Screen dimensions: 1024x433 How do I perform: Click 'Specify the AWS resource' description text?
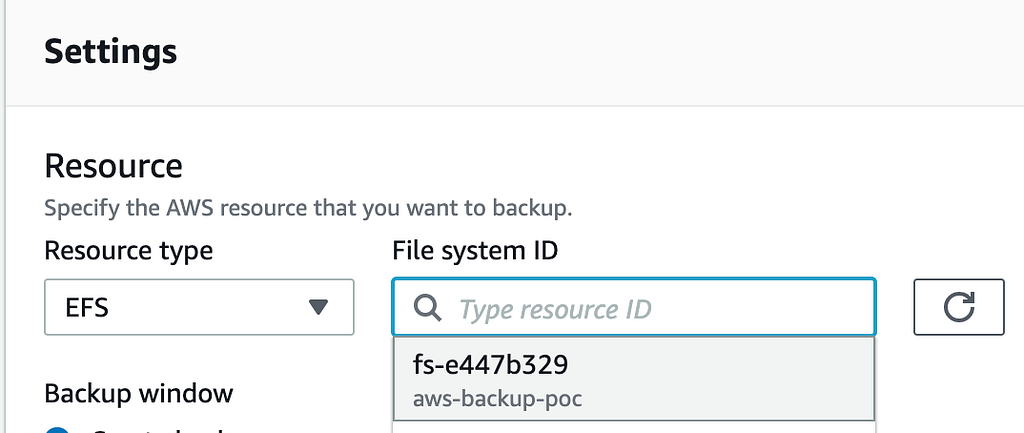click(x=308, y=209)
